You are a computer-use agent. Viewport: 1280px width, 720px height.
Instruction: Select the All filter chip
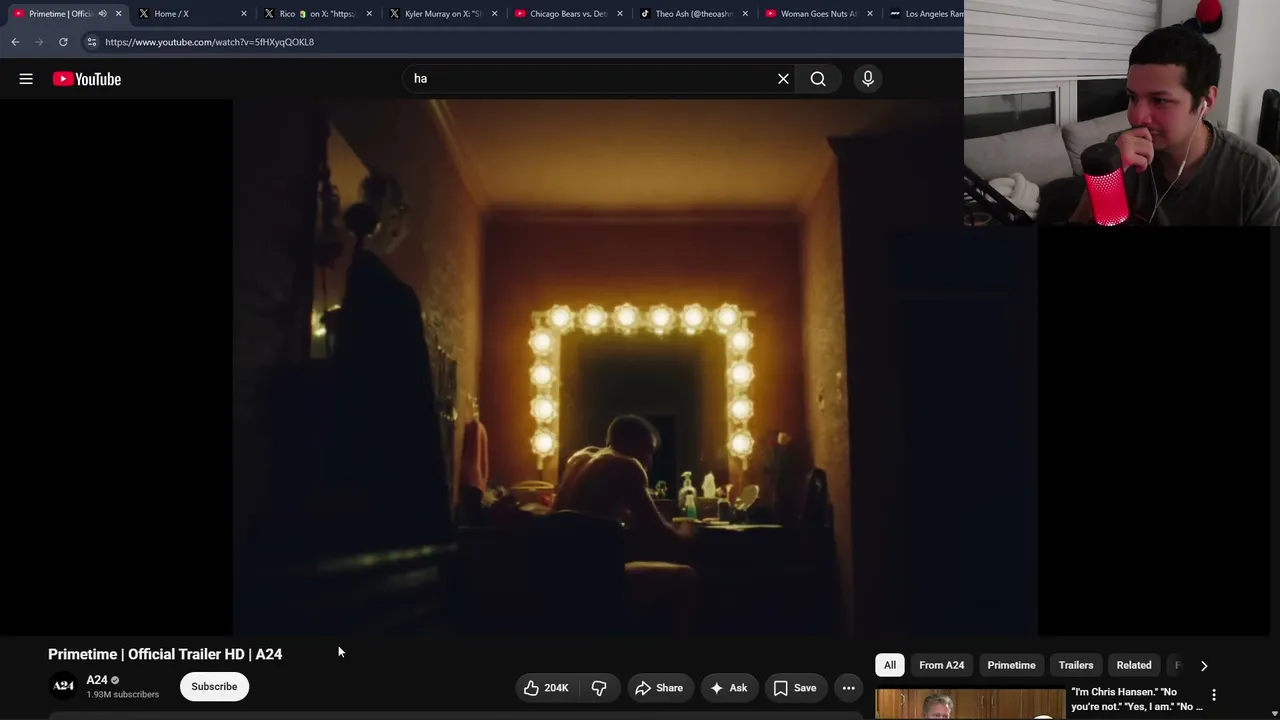click(890, 665)
